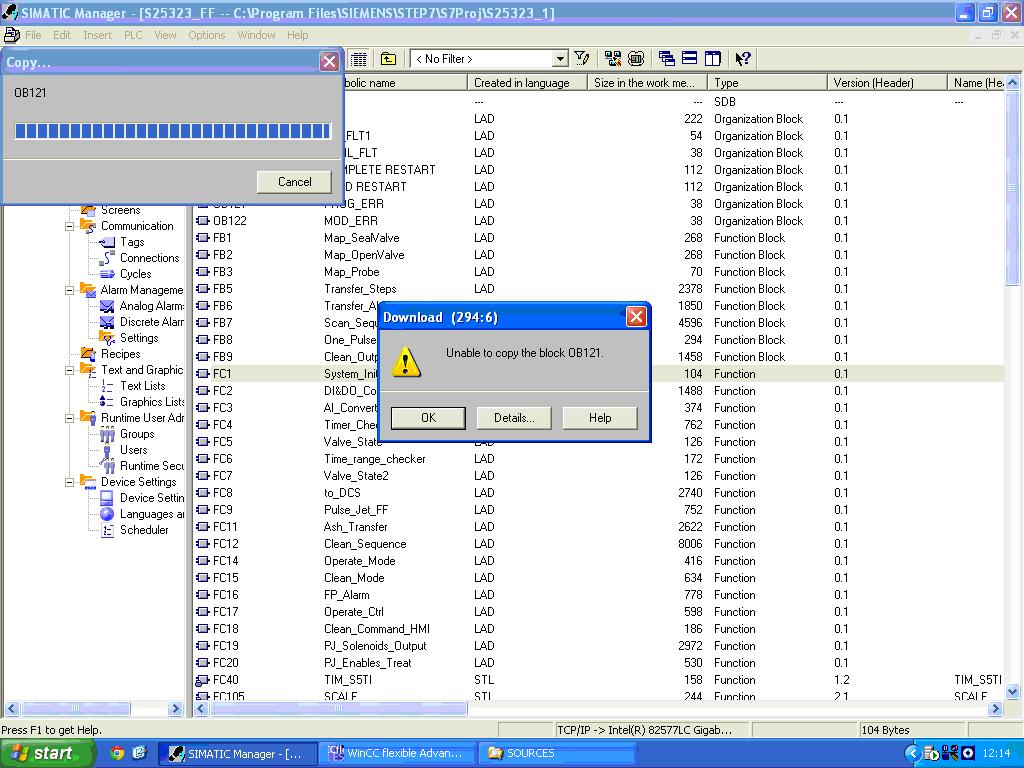Select the Ash_Transfer symbolic name
Image resolution: width=1024 pixels, height=768 pixels.
pos(355,527)
